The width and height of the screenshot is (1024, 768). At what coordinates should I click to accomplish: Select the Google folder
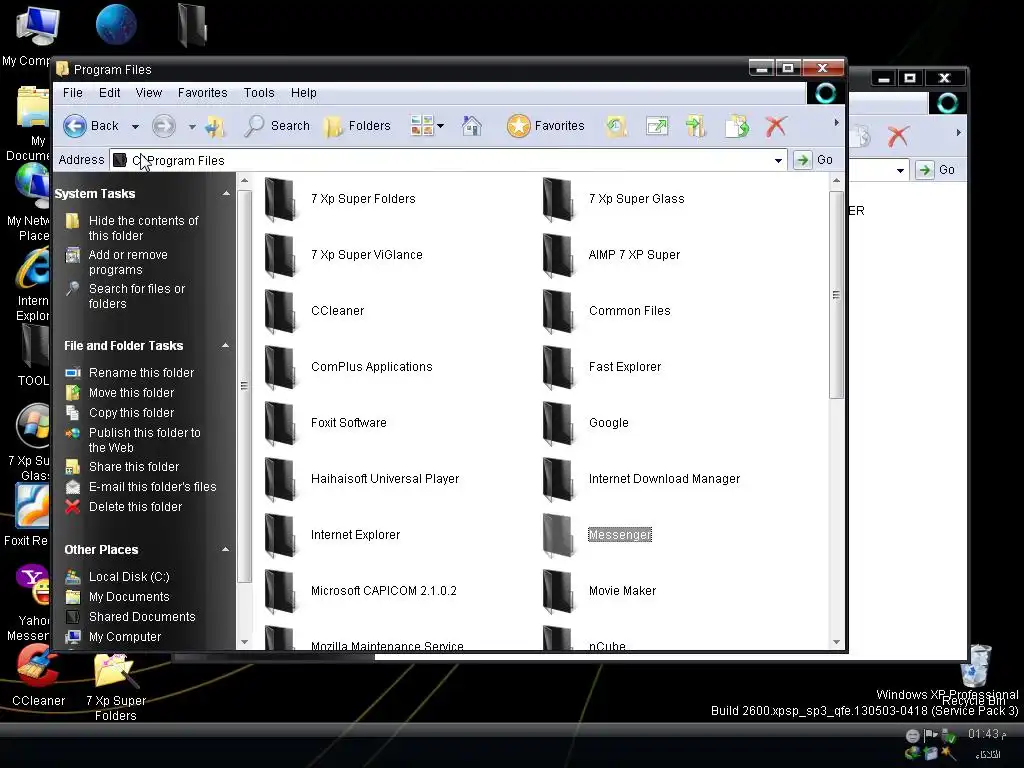click(586, 423)
